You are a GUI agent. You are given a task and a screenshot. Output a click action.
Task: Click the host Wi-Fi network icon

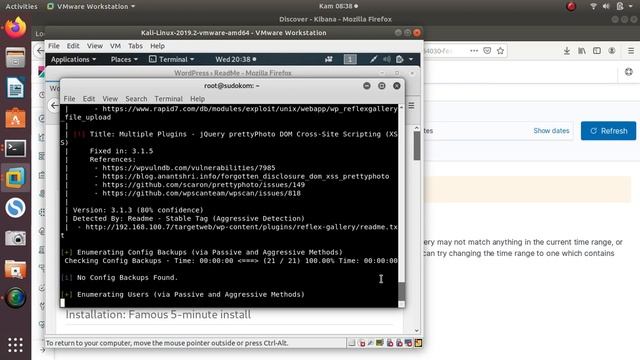(x=593, y=6)
